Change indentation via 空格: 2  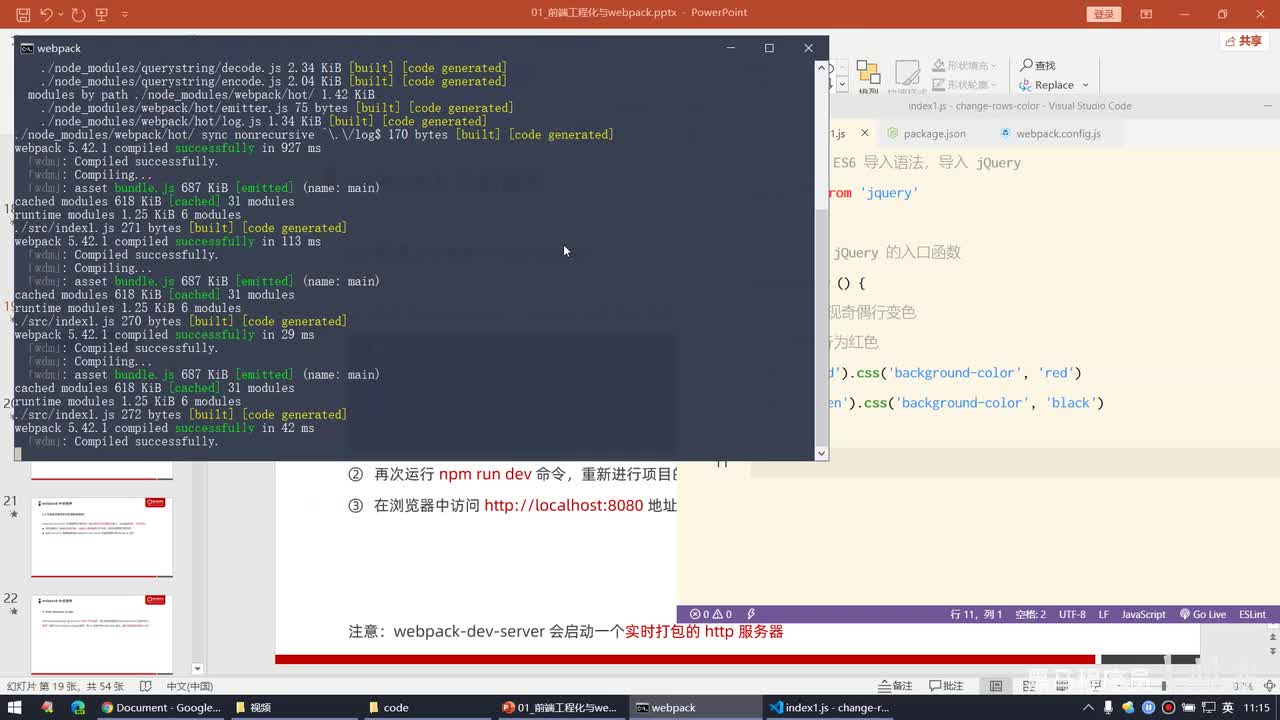point(1030,614)
